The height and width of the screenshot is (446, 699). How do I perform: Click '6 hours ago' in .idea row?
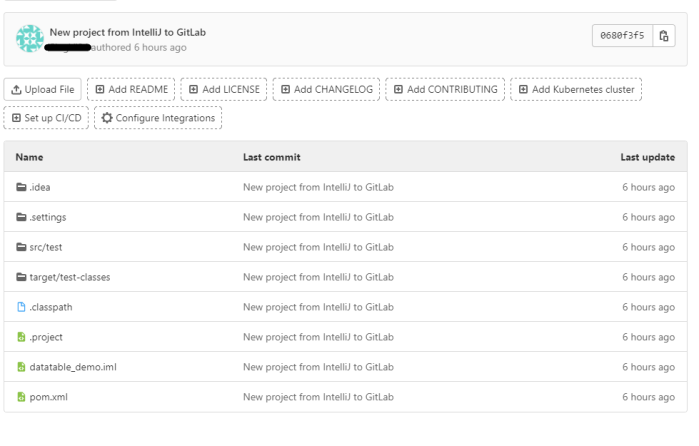tap(649, 187)
